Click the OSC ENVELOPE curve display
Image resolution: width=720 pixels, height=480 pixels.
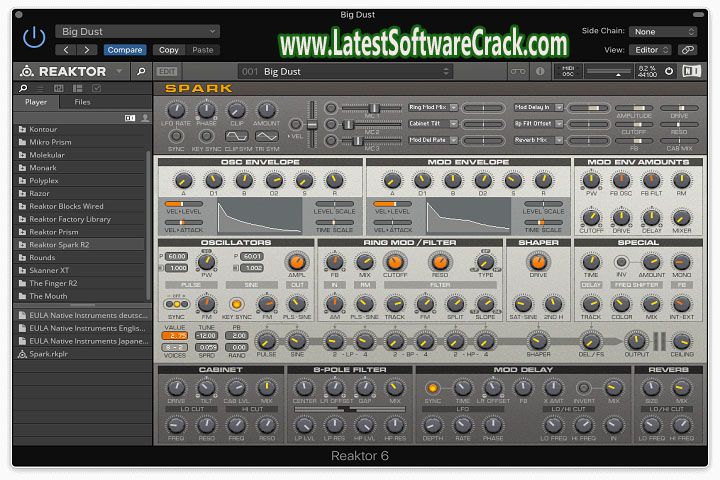point(260,216)
